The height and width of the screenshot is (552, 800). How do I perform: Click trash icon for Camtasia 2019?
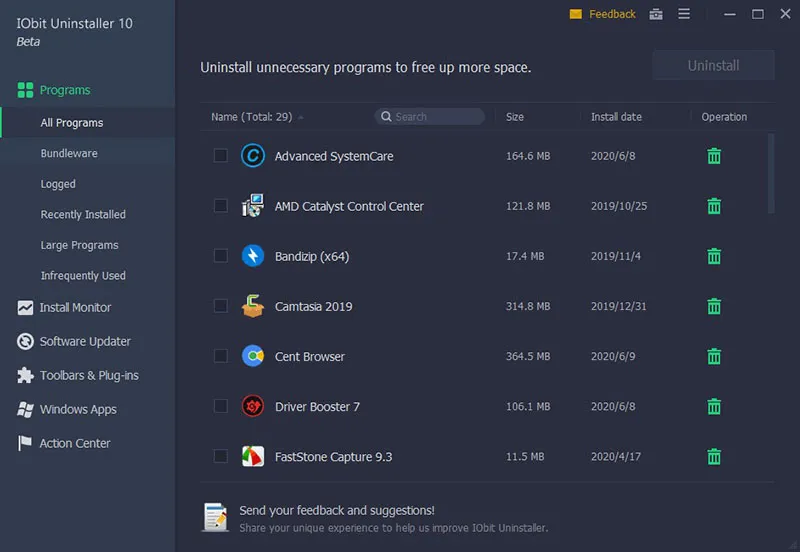tap(714, 306)
